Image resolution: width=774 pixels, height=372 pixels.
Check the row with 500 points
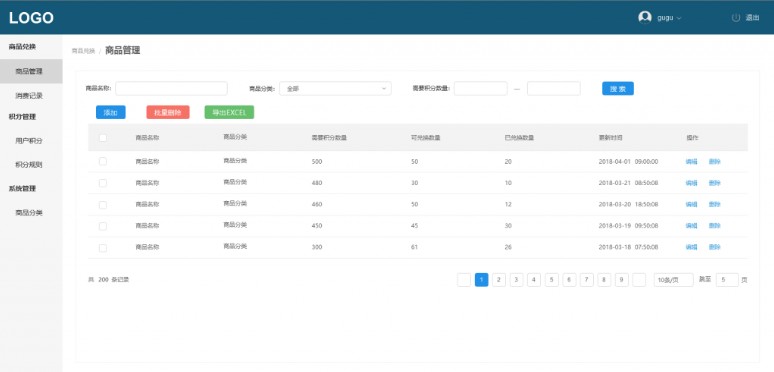coord(103,161)
